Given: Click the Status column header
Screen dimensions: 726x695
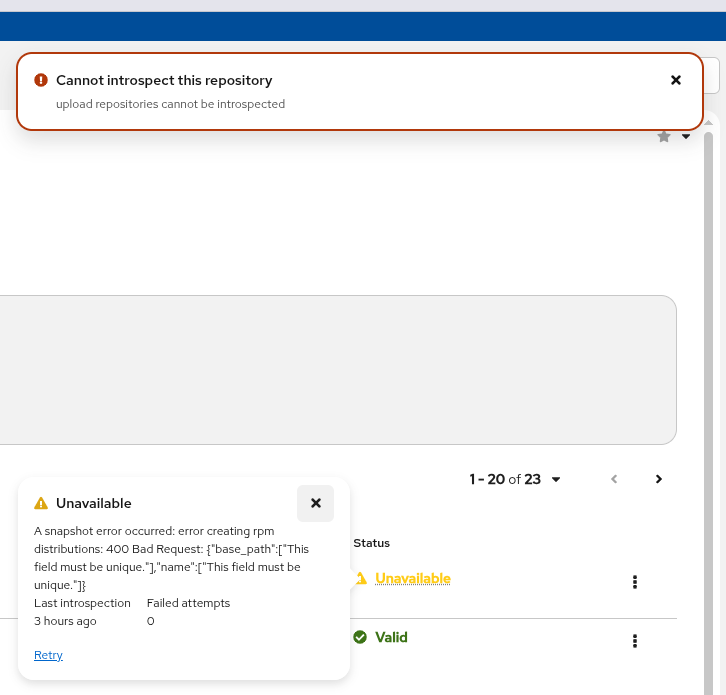Looking at the screenshot, I should pyautogui.click(x=371, y=543).
